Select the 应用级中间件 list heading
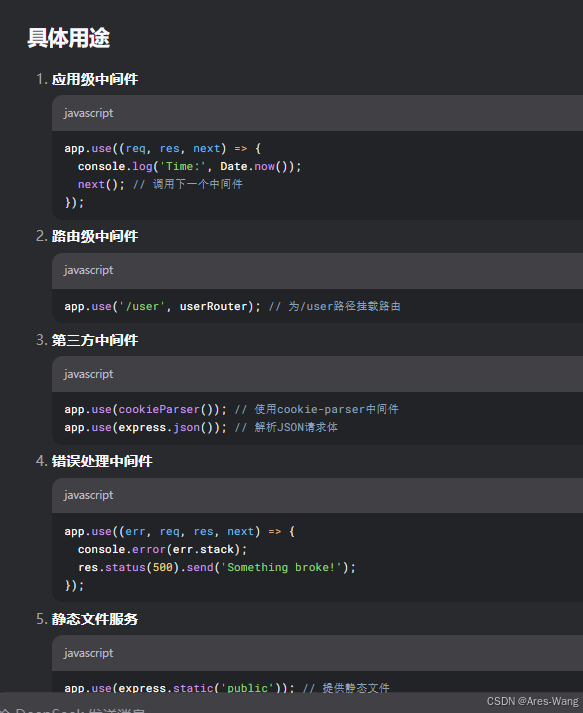Image resolution: width=583 pixels, height=713 pixels. point(95,79)
